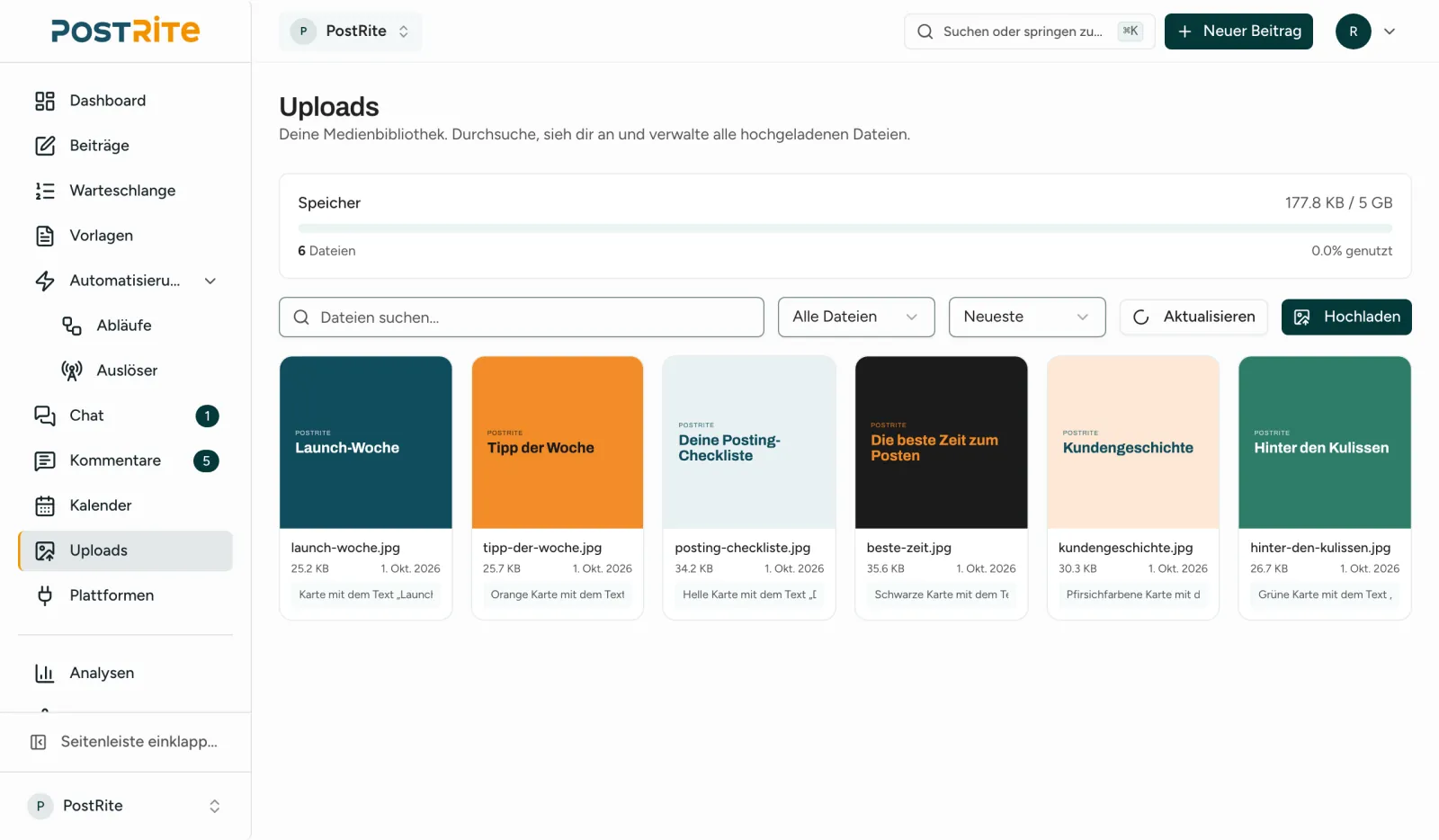The image size is (1439, 840).
Task: Click the collapse sidebar icon
Action: tap(39, 742)
